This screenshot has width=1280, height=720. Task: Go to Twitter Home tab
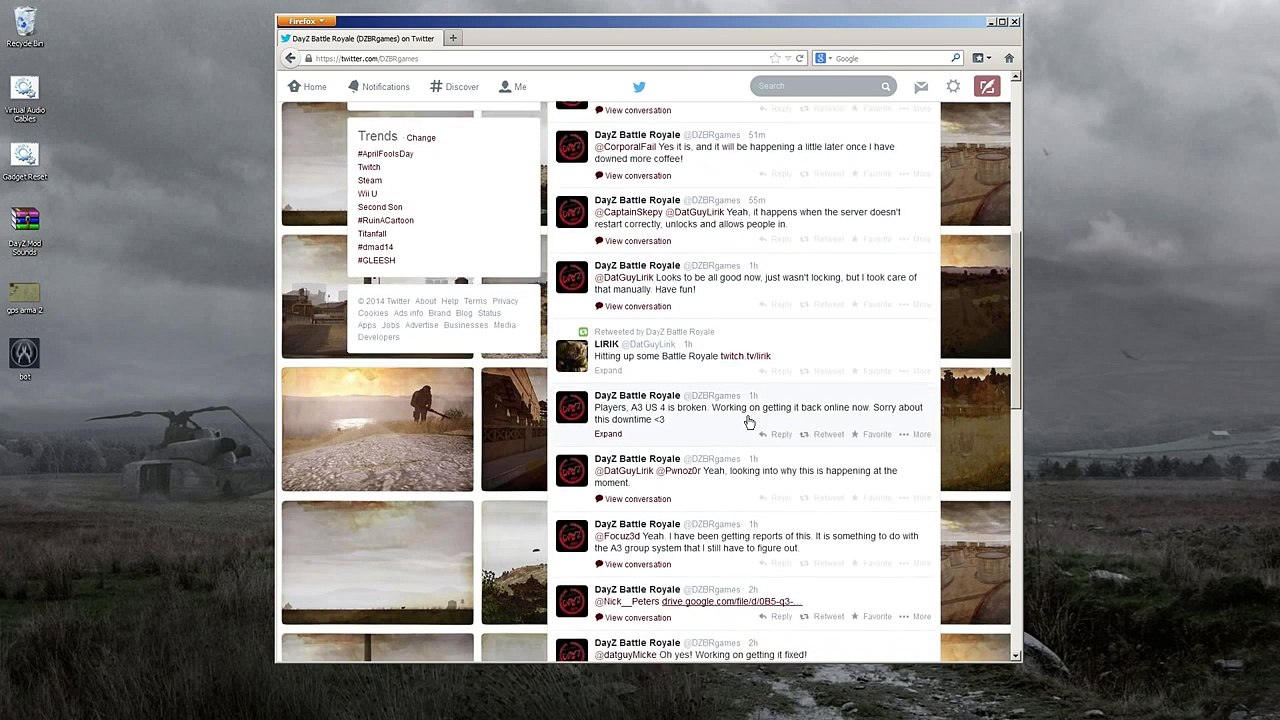click(x=307, y=87)
